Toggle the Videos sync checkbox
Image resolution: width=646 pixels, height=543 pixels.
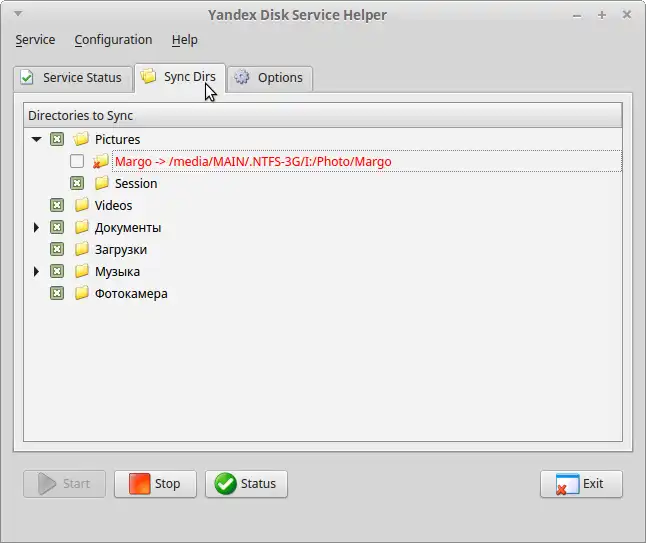coord(57,205)
